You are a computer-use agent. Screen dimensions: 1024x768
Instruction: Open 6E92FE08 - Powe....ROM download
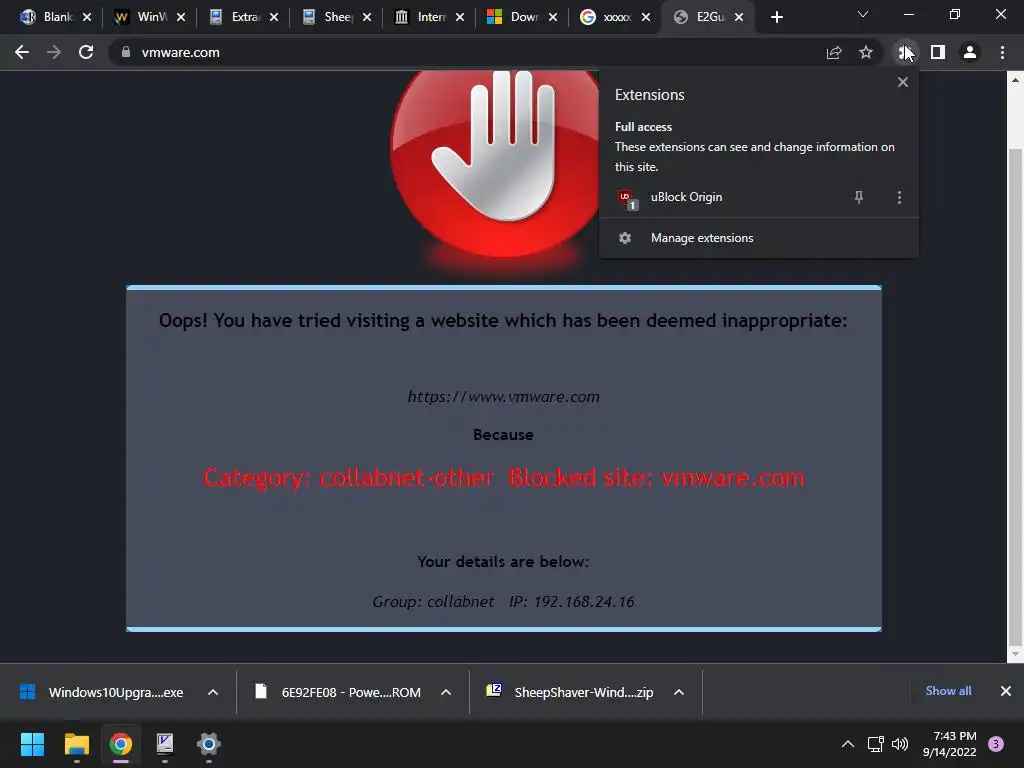click(338, 692)
